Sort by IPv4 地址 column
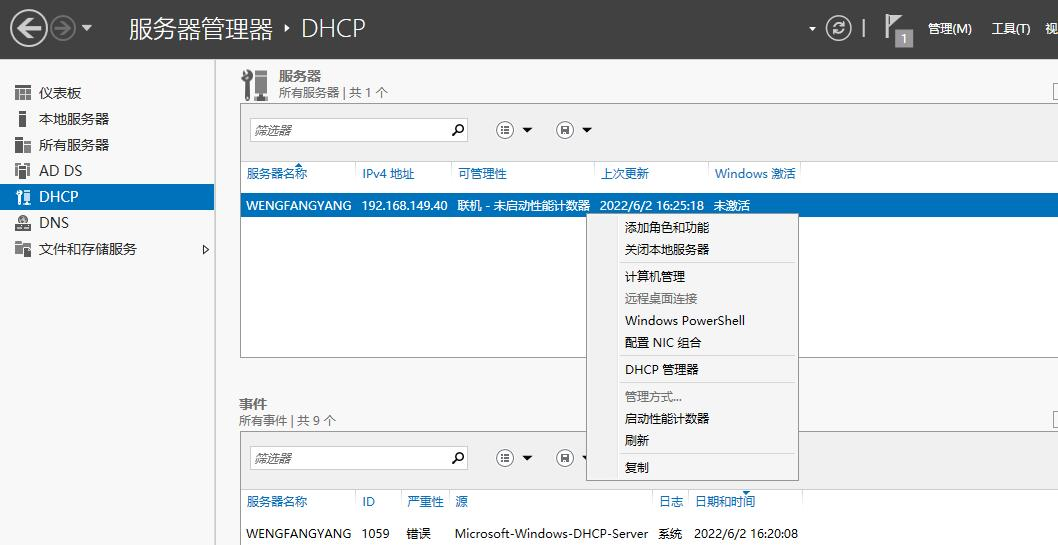Screen dimensions: 1058x545 [388, 173]
